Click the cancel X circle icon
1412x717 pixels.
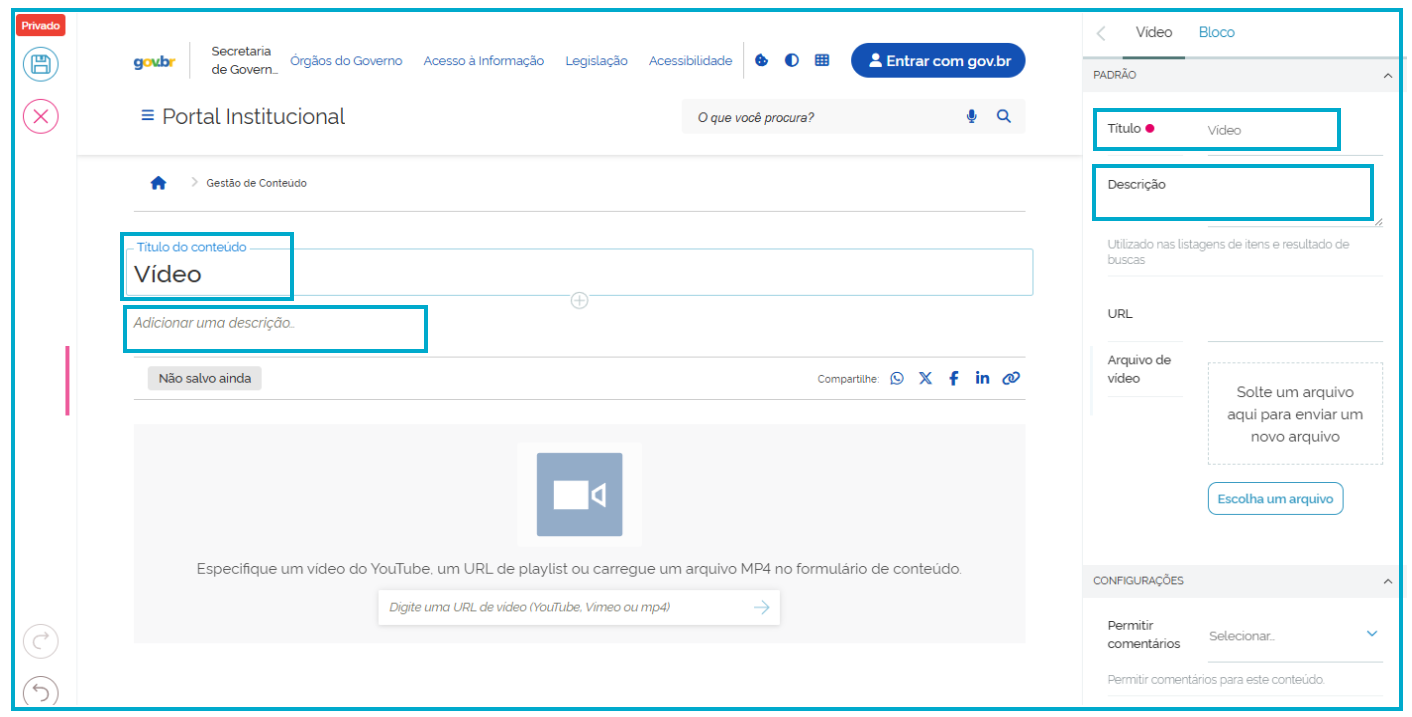click(x=41, y=117)
